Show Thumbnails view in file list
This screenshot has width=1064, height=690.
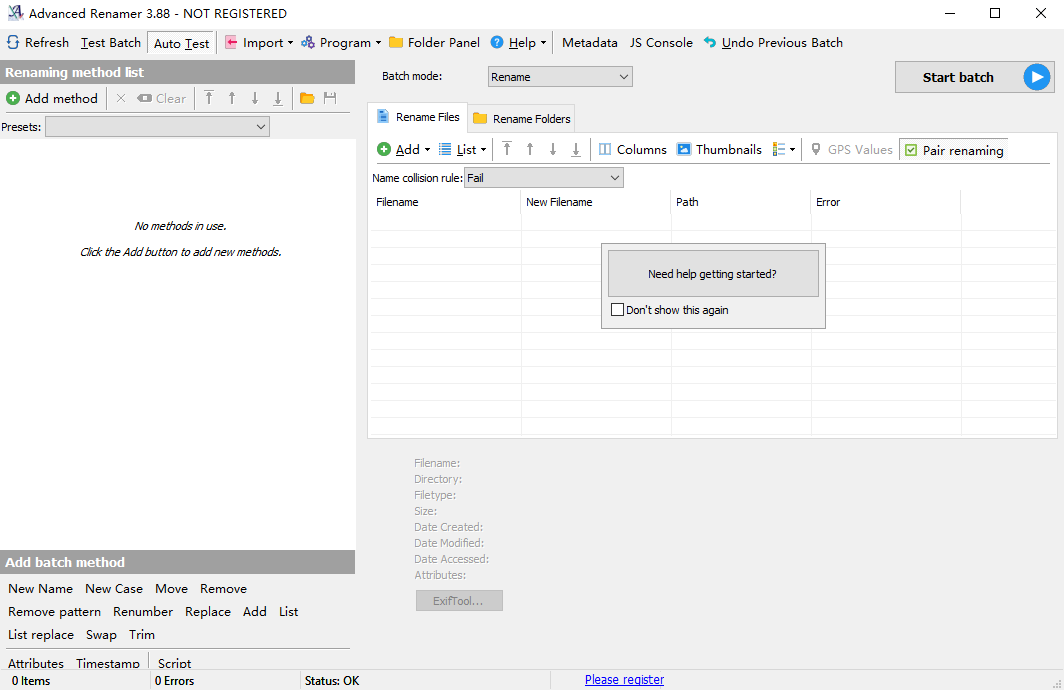pos(719,150)
